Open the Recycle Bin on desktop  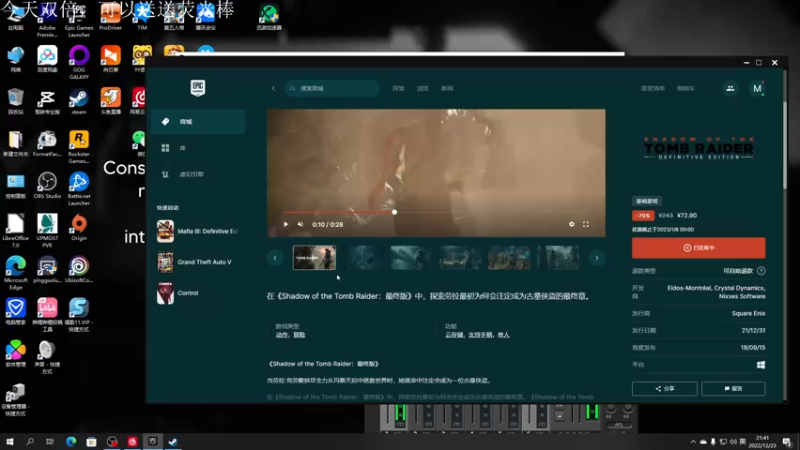click(x=15, y=101)
